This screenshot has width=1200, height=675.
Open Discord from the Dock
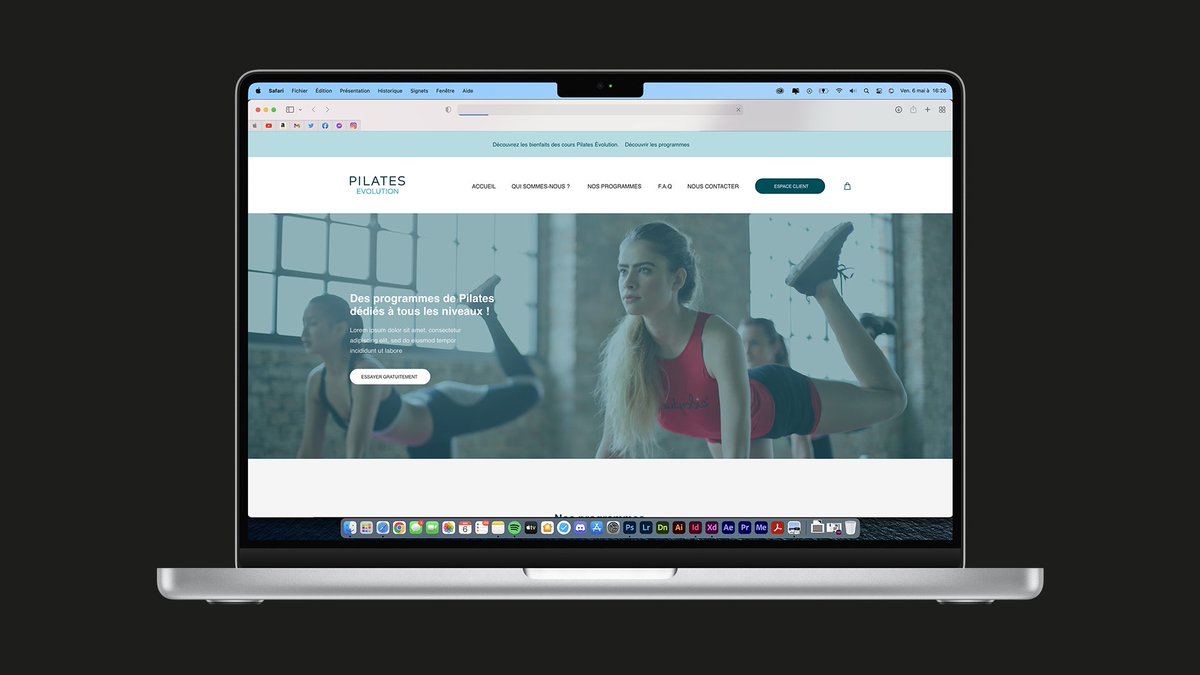pos(580,527)
